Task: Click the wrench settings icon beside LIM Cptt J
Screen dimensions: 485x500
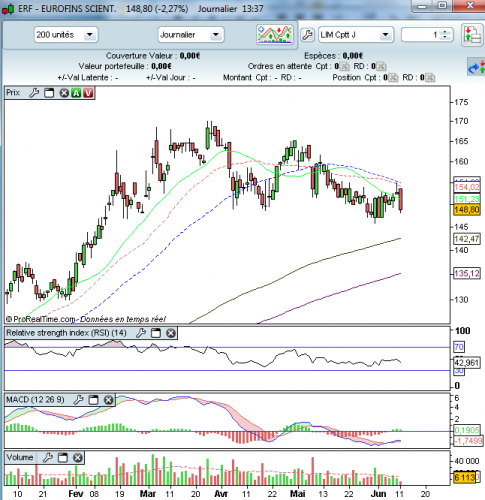Action: tap(307, 35)
